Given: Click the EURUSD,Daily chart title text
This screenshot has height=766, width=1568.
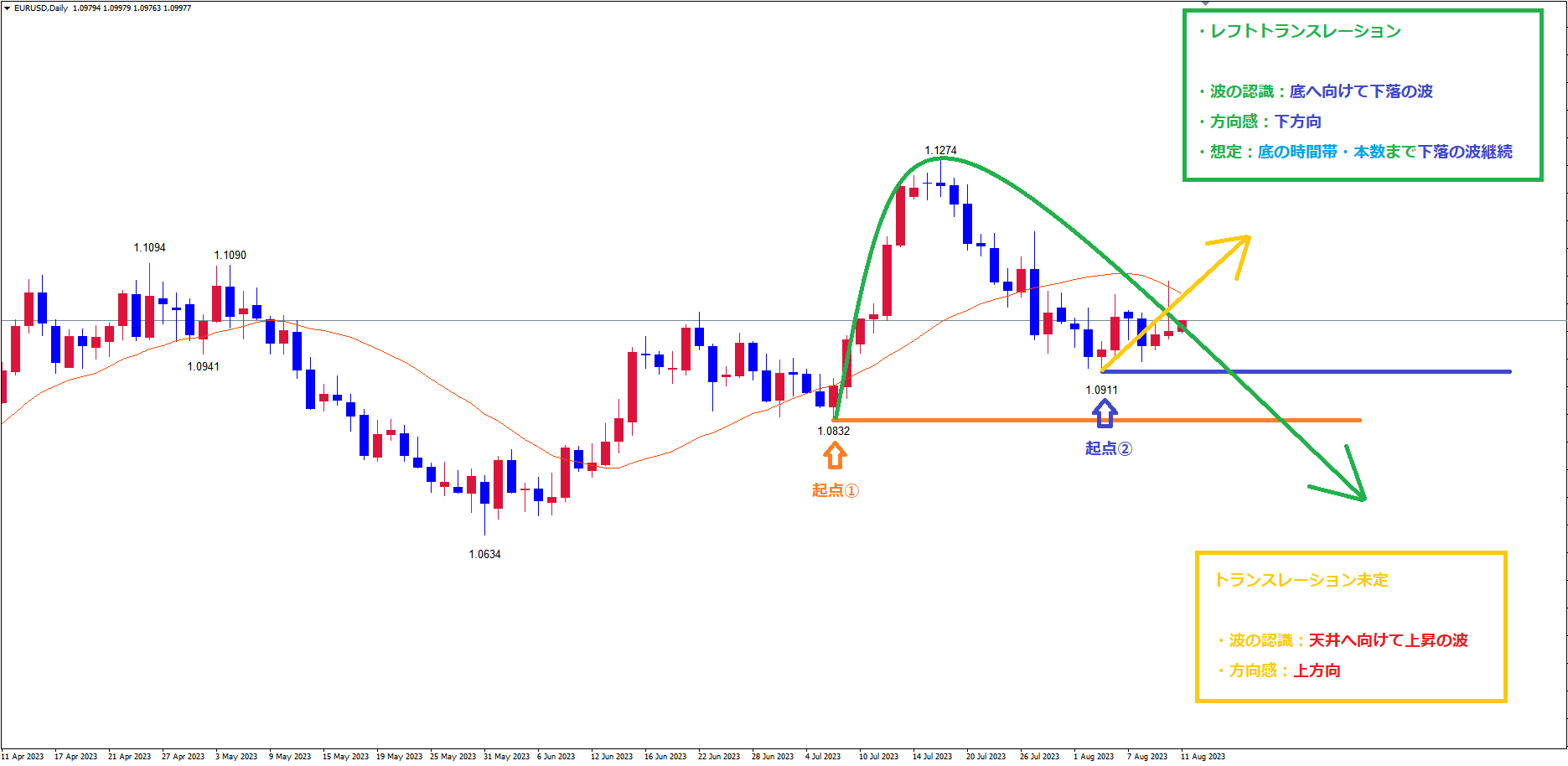Looking at the screenshot, I should click(x=41, y=8).
